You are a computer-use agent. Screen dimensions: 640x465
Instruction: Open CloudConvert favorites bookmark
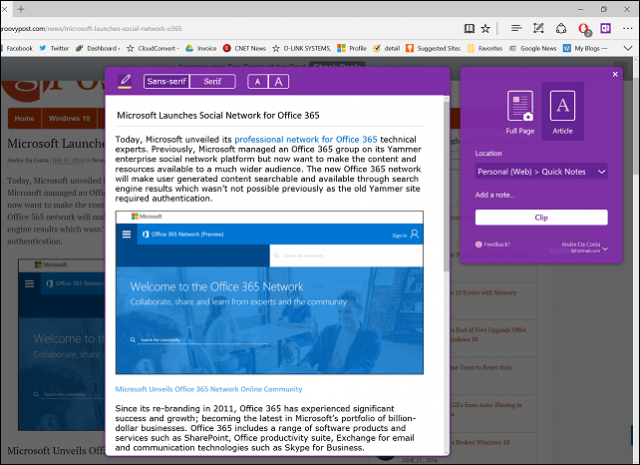click(x=153, y=48)
